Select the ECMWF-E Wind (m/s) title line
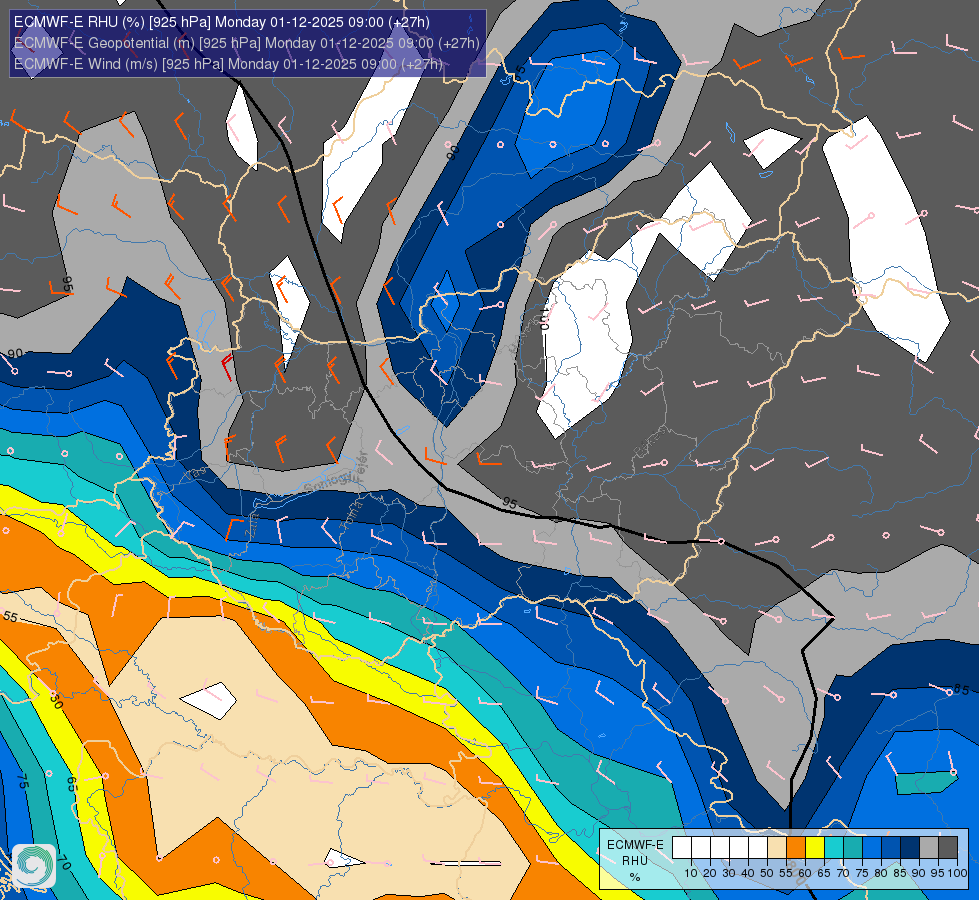 click(228, 64)
